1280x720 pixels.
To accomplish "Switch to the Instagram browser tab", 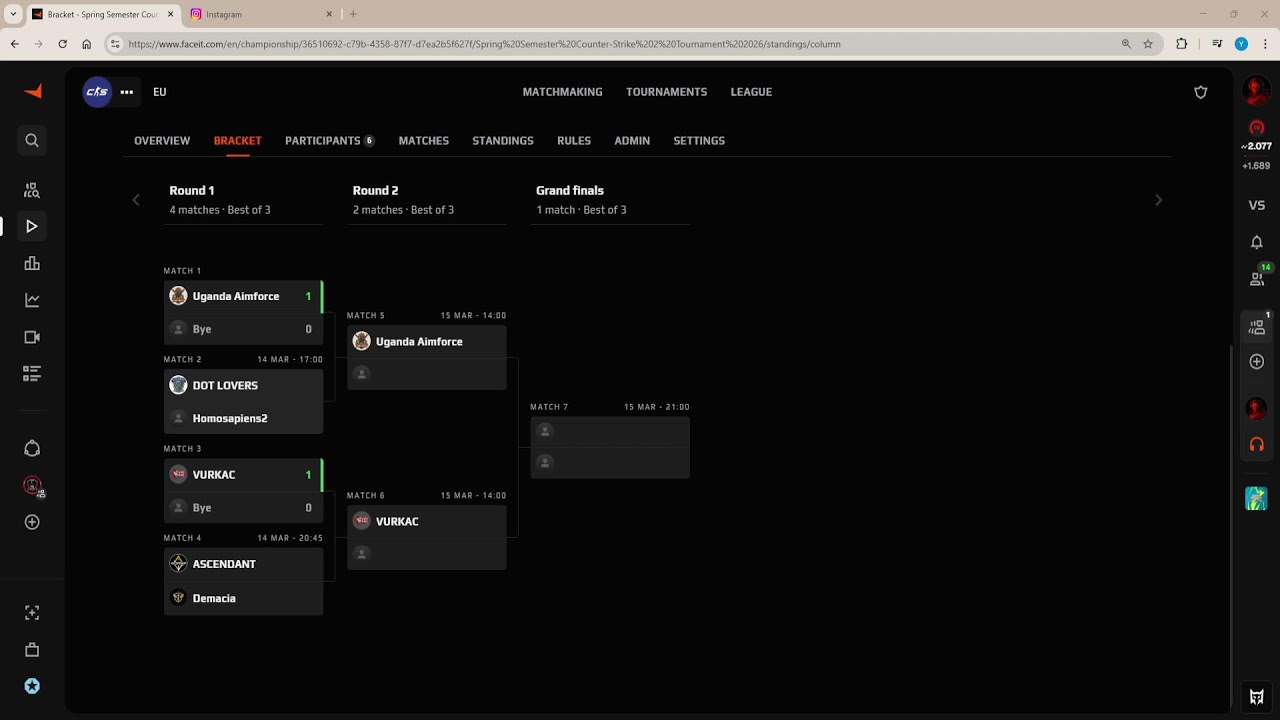I will (x=260, y=14).
